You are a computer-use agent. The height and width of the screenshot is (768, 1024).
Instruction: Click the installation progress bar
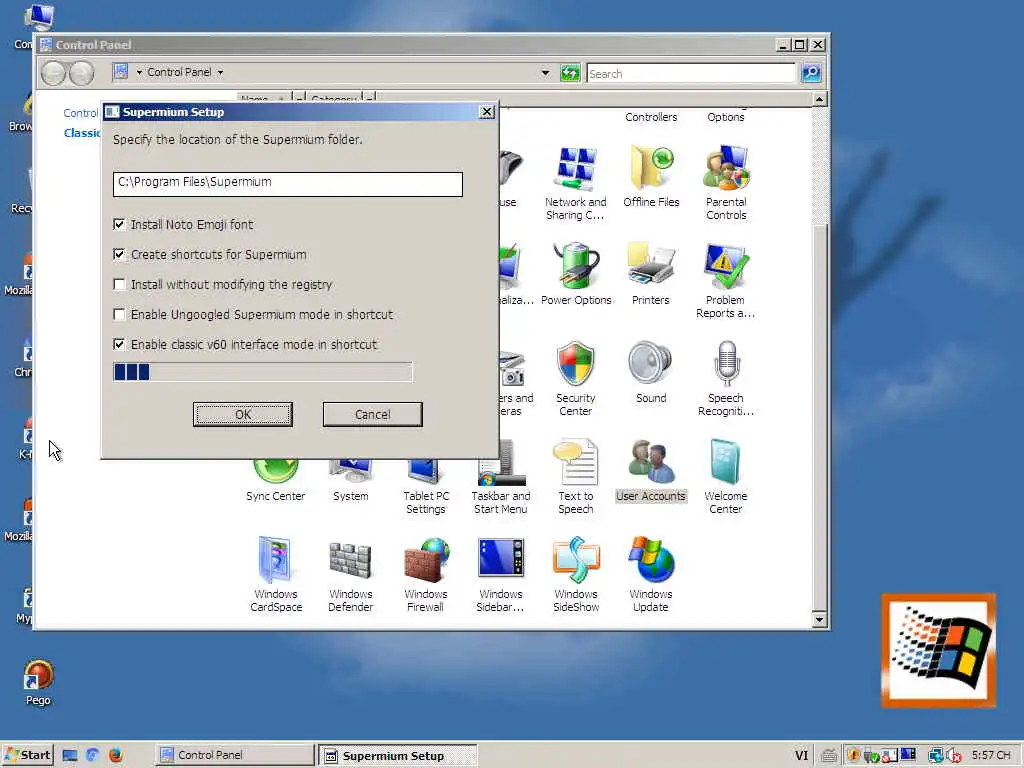pyautogui.click(x=263, y=372)
